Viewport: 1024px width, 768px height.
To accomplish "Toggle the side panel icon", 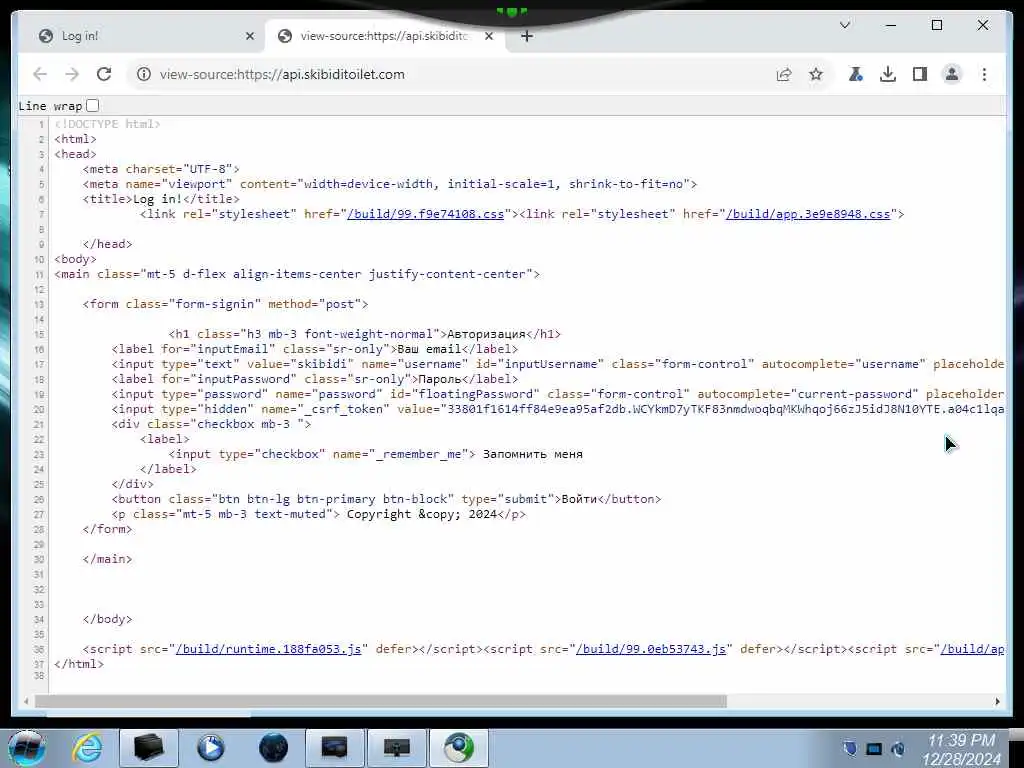I will tap(920, 74).
